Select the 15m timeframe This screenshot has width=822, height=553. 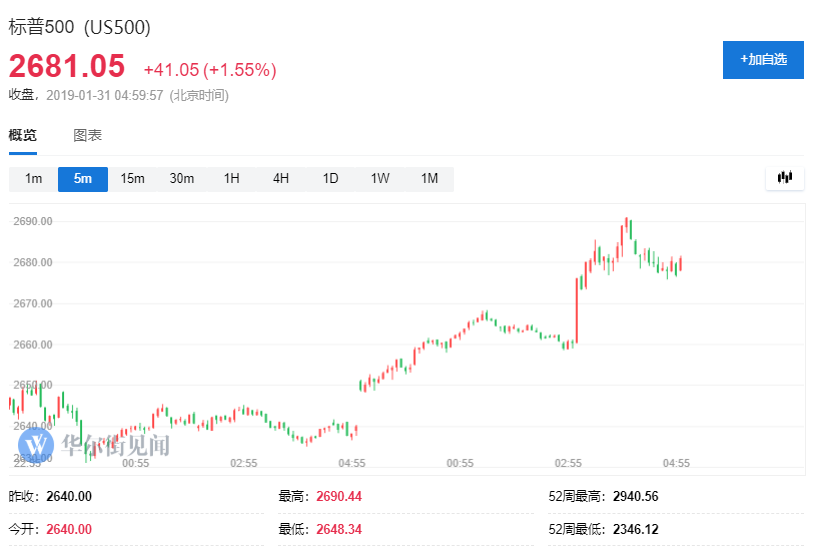[x=132, y=179]
